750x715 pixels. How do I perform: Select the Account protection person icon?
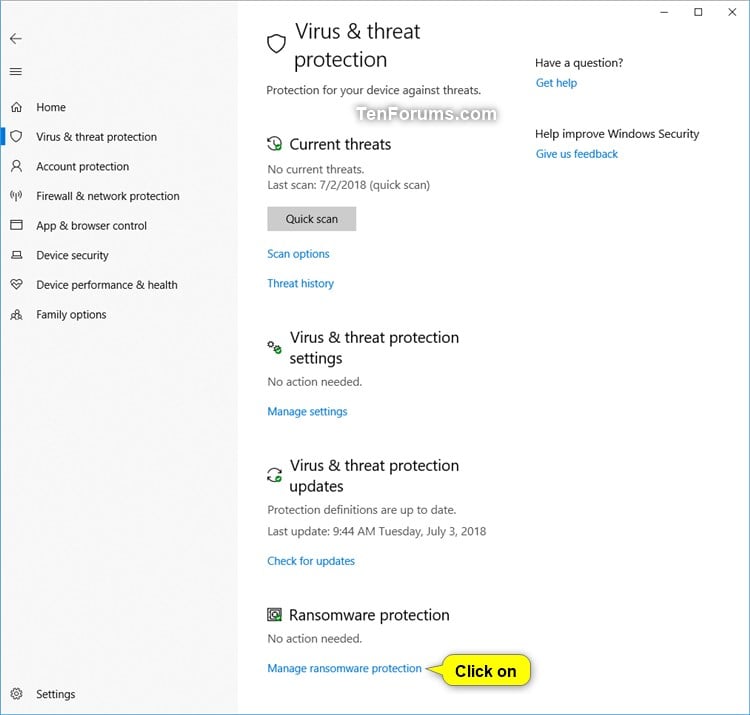click(x=16, y=166)
